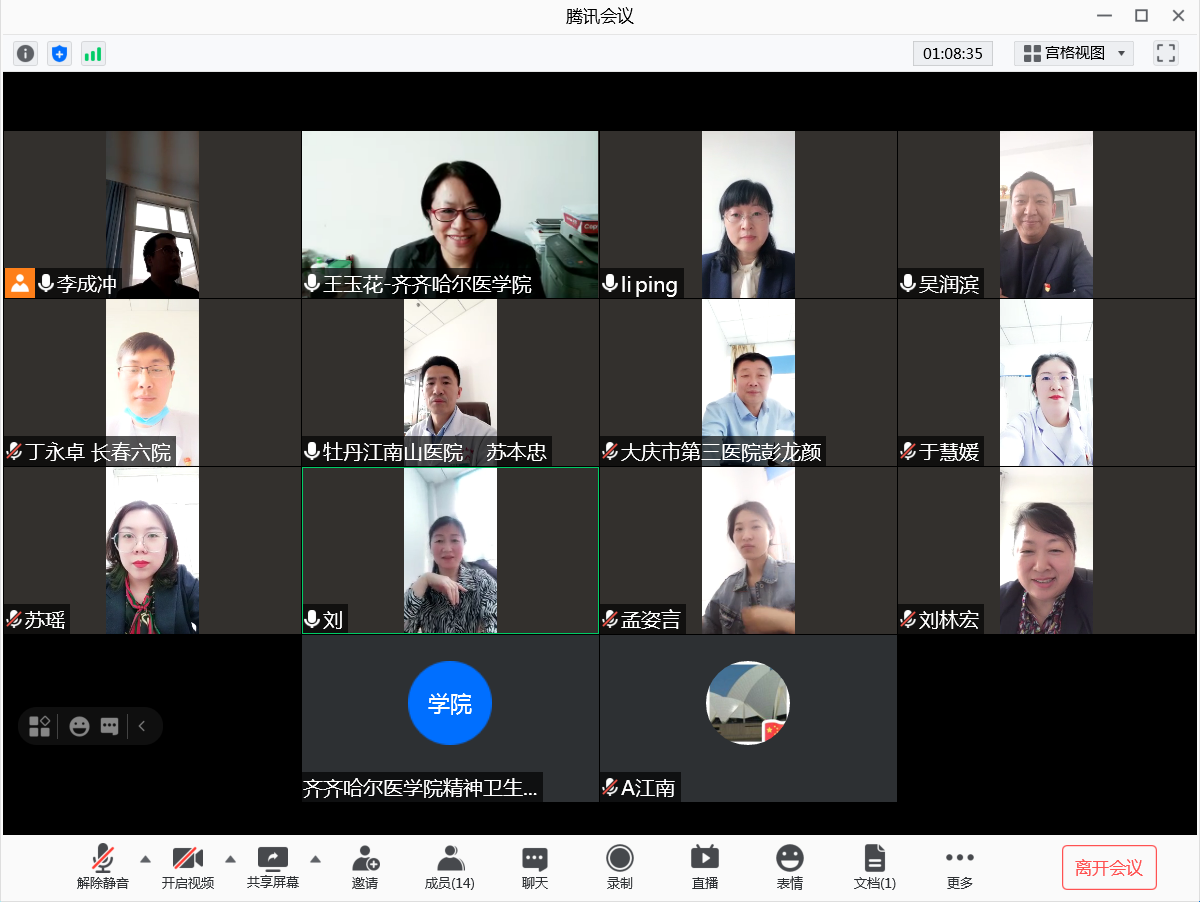Start Recording (录制)
1200x902 pixels.
click(x=620, y=866)
